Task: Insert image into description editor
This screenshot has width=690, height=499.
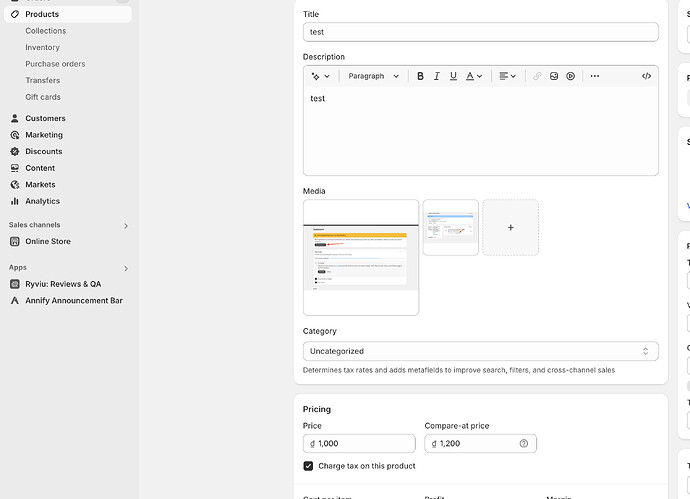Action: point(554,76)
